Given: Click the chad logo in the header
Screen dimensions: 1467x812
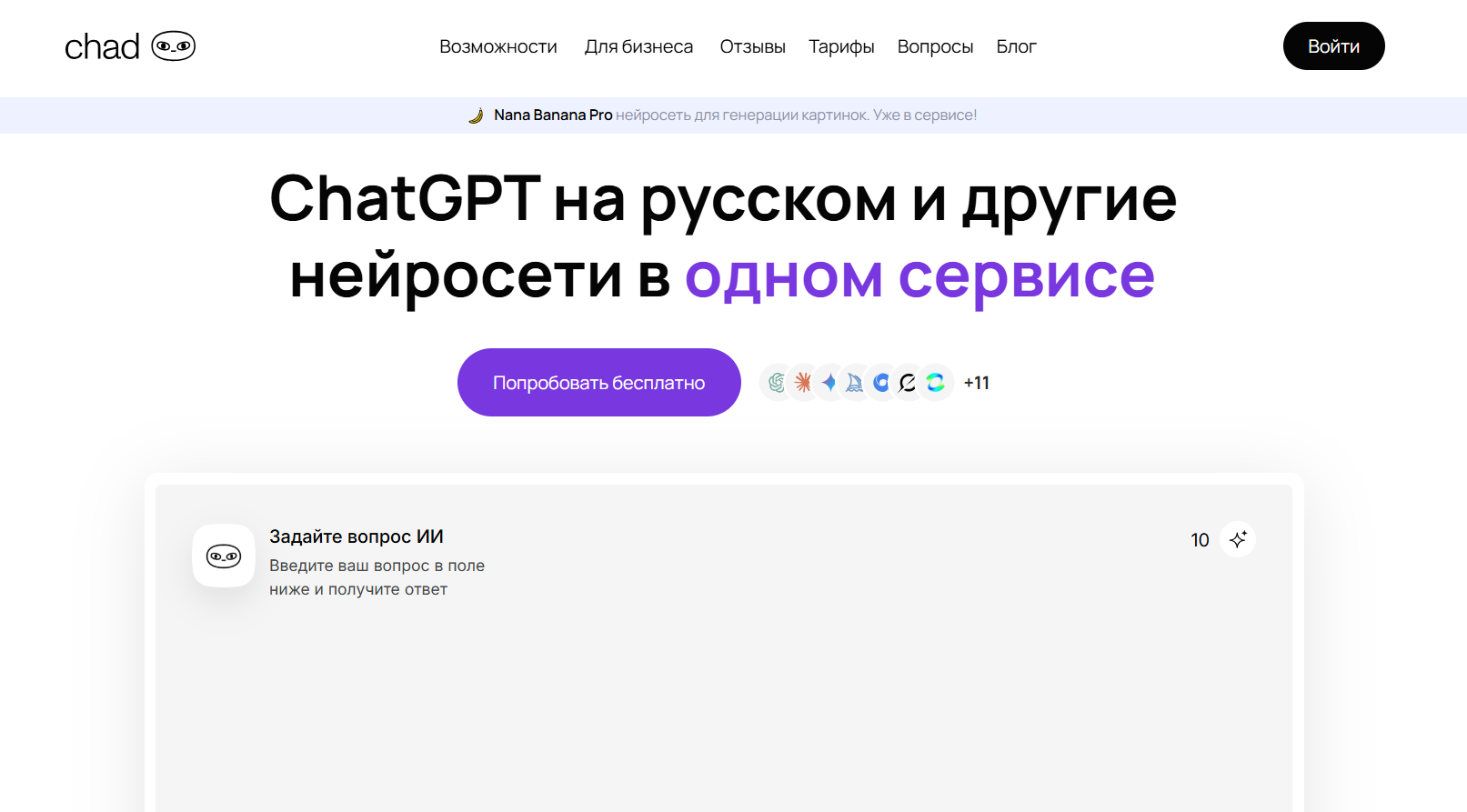Looking at the screenshot, I should 129,46.
